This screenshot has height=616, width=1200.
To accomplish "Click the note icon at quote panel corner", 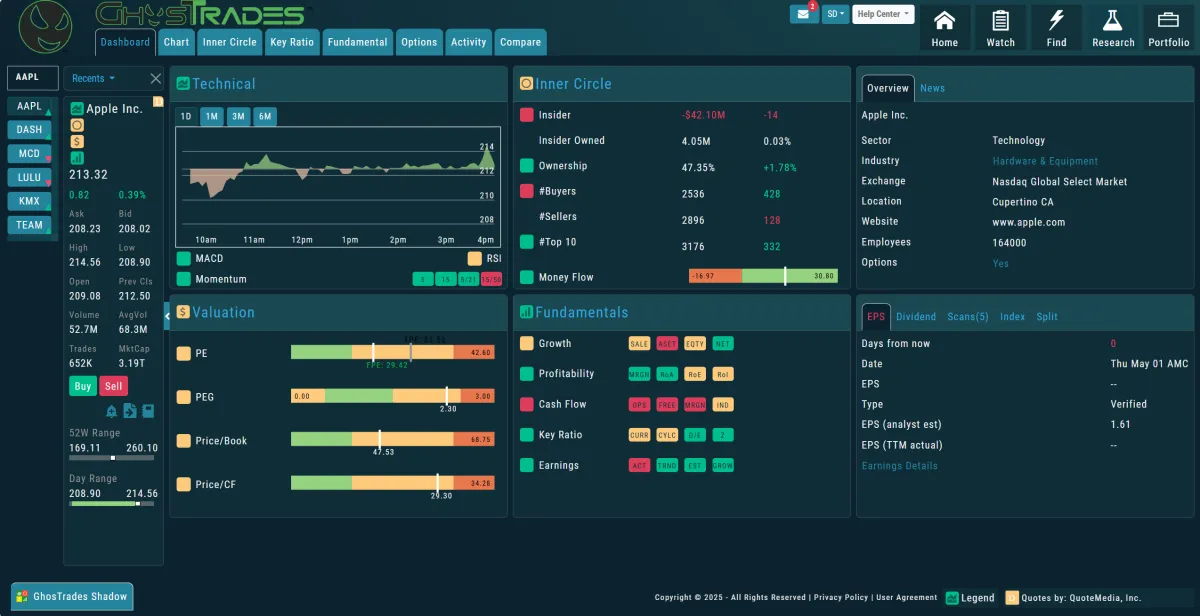I will [x=157, y=102].
